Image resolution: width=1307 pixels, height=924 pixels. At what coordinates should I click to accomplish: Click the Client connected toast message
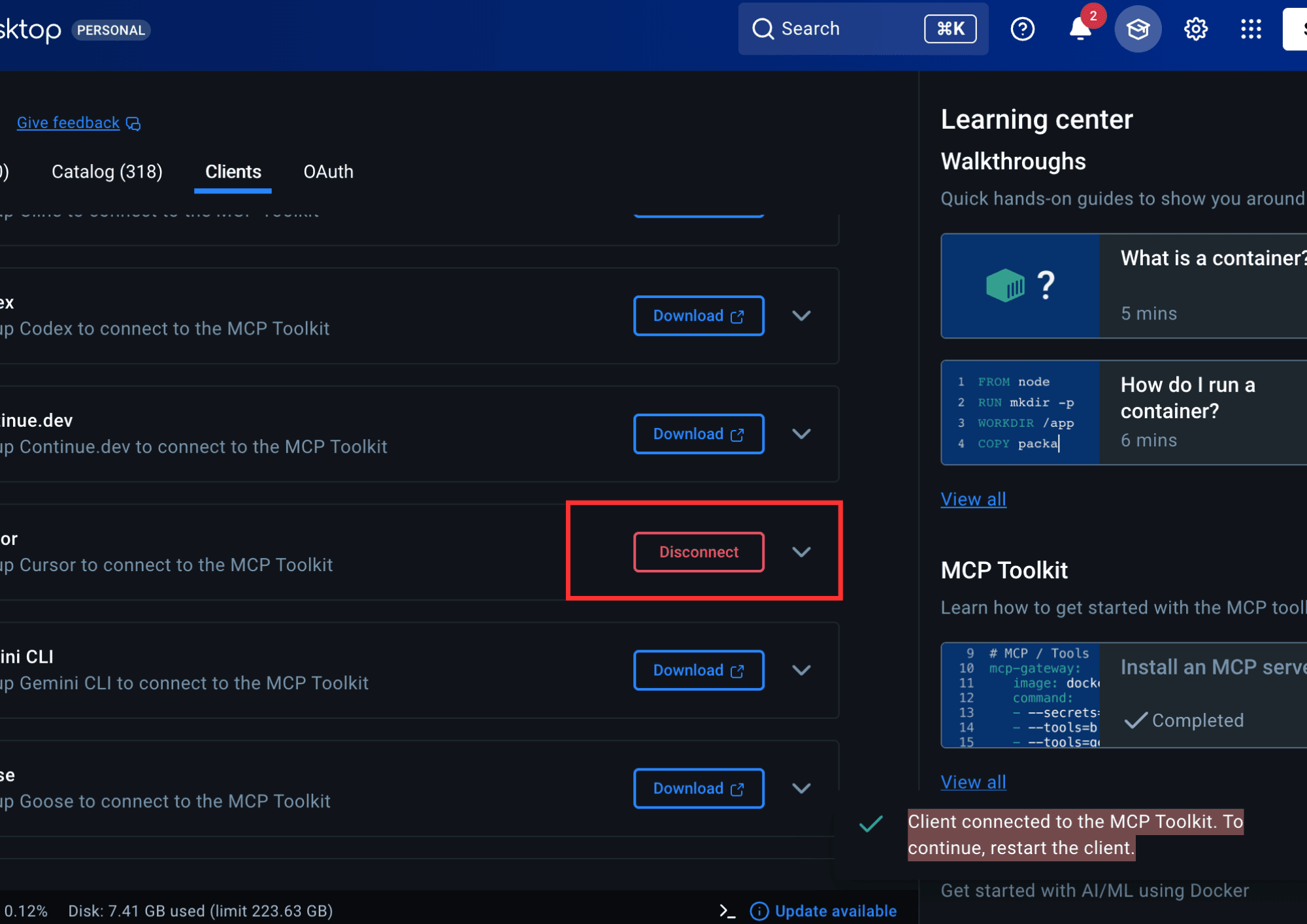(x=1076, y=834)
